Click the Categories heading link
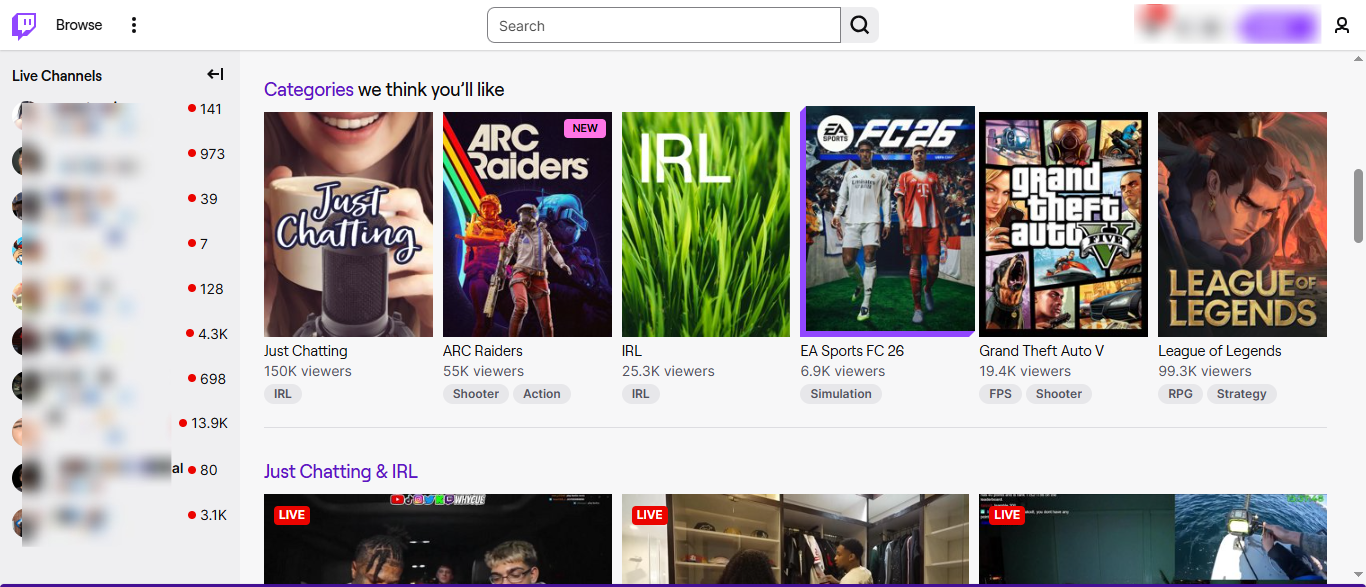 [x=308, y=89]
